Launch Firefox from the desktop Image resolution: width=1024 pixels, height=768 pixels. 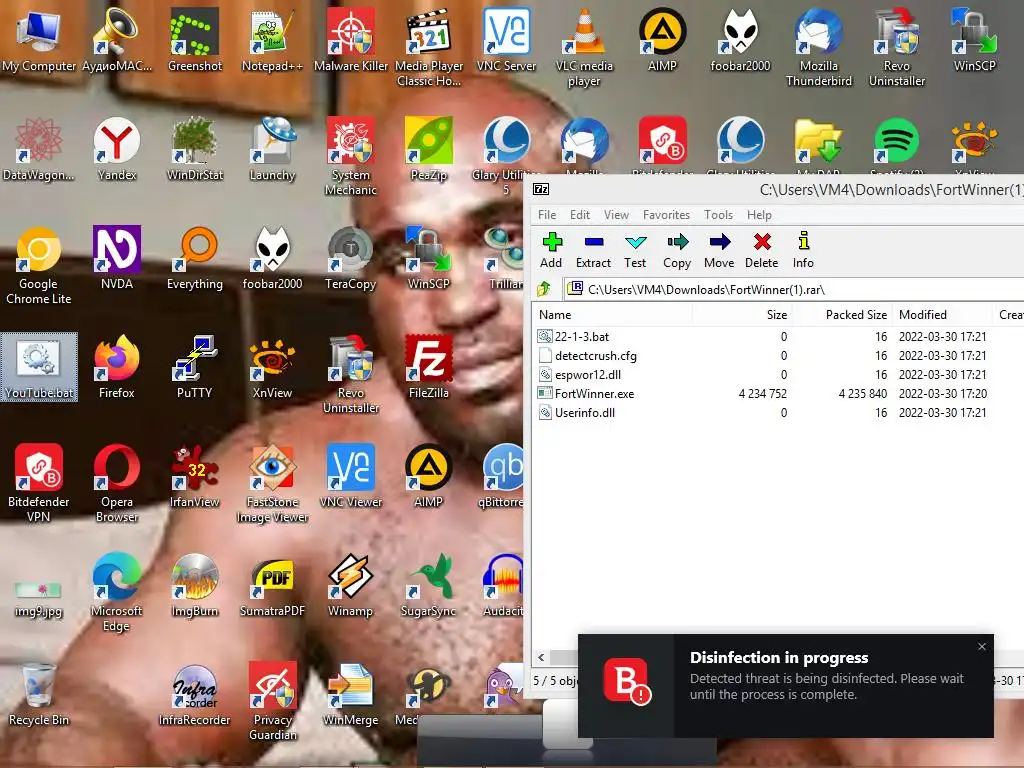click(117, 367)
